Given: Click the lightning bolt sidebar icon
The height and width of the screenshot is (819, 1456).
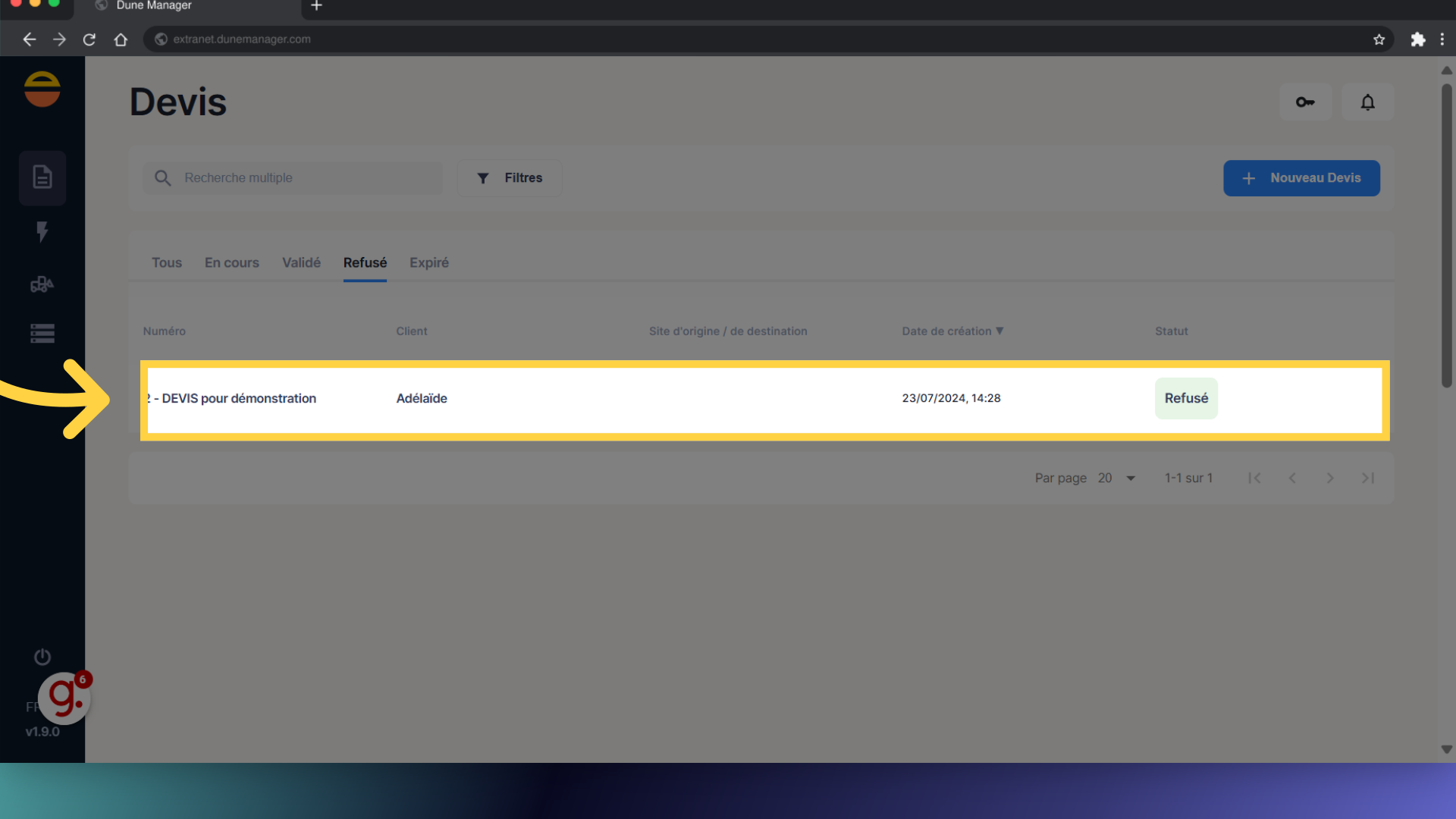Looking at the screenshot, I should coord(42,231).
